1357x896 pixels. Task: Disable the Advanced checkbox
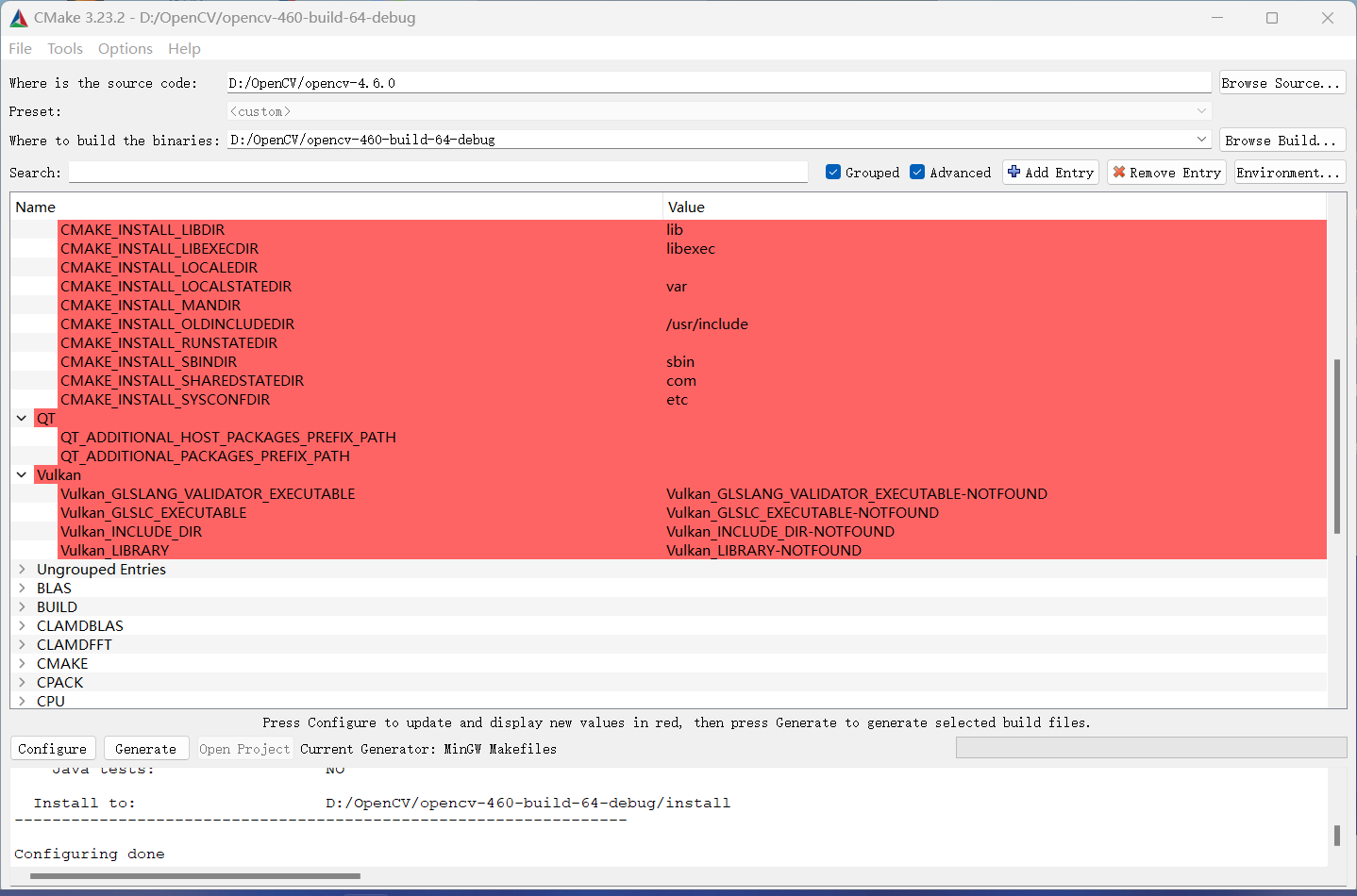pos(917,172)
